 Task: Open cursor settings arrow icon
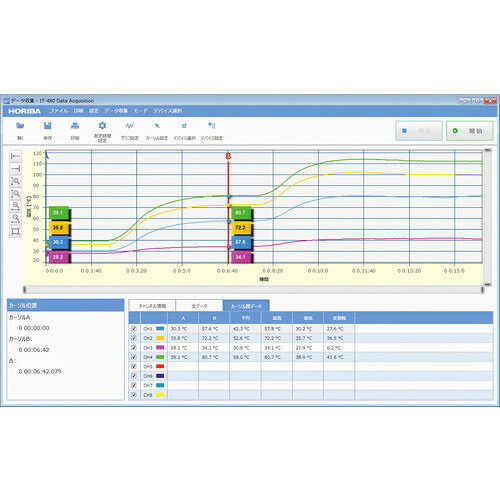[157, 126]
